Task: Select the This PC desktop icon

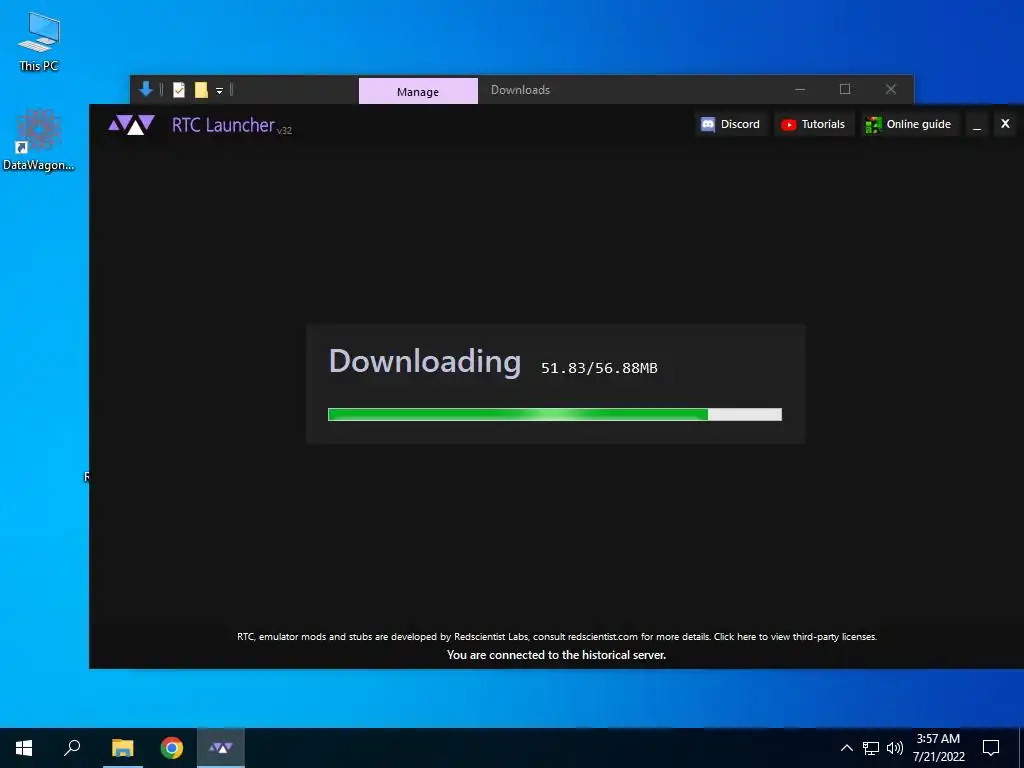Action: pos(39,42)
